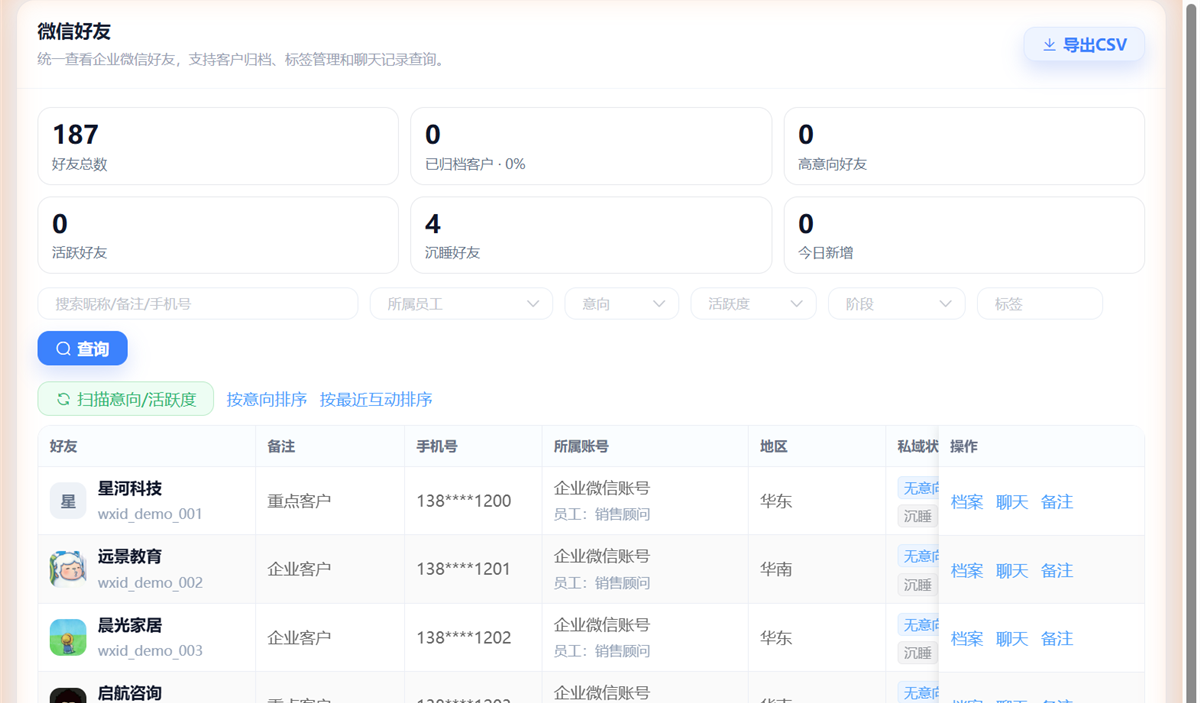
Task: Click 重点客户 remark in 星河科技 row
Action: [x=299, y=501]
